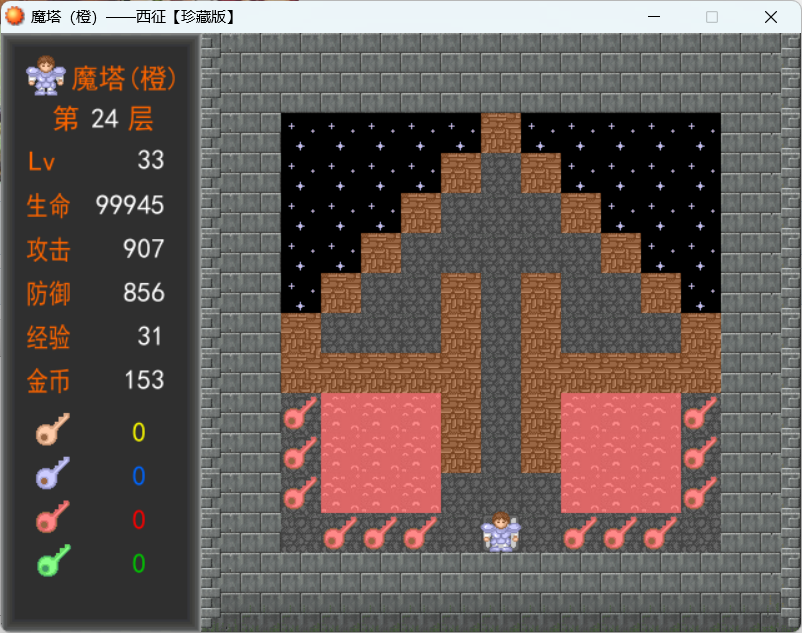Pick the last red key below right lava
802x633 pixels.
660,533
